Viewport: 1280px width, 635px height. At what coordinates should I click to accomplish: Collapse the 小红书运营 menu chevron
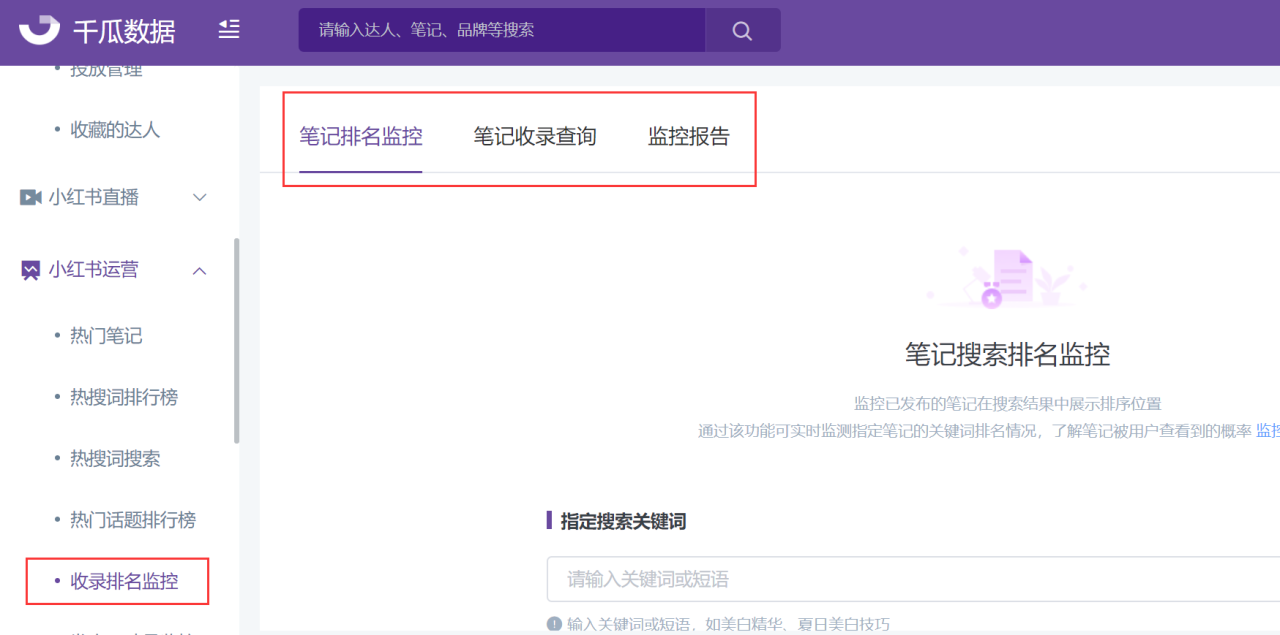pyautogui.click(x=200, y=270)
